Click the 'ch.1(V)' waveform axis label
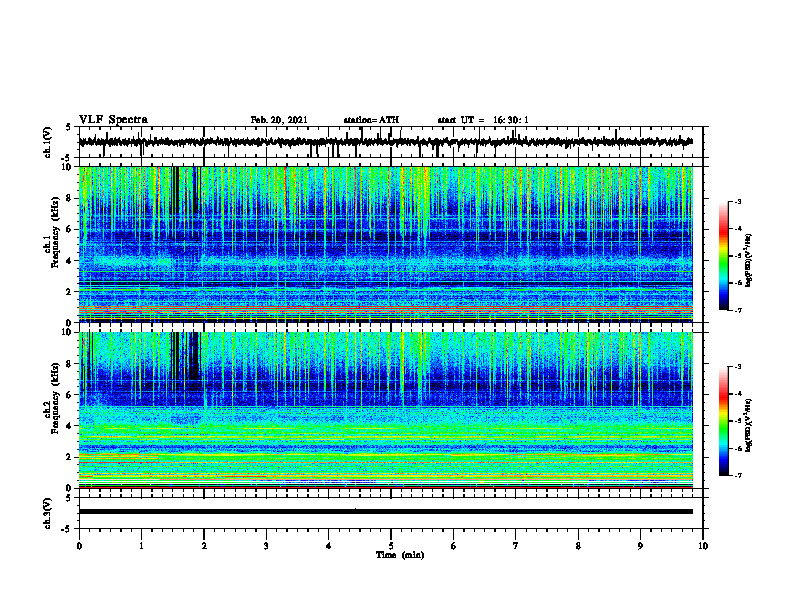Screen dimensions: 792x612 pos(48,142)
